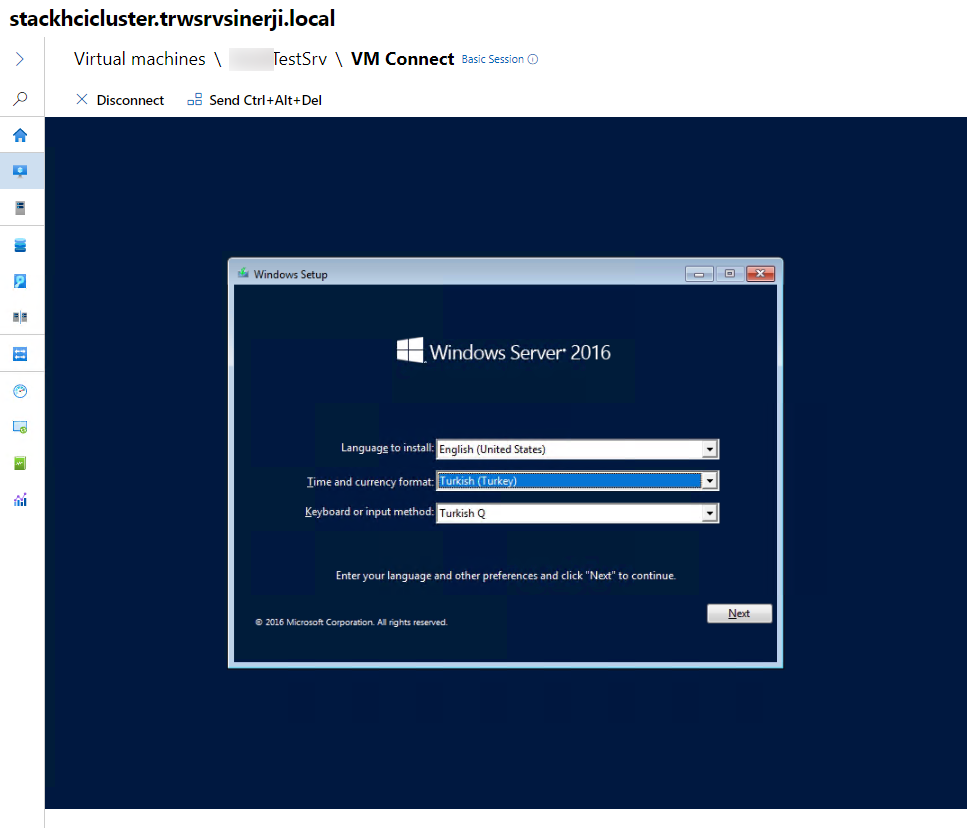980x828 pixels.
Task: Open the purple bar chart icon
Action: point(20,500)
